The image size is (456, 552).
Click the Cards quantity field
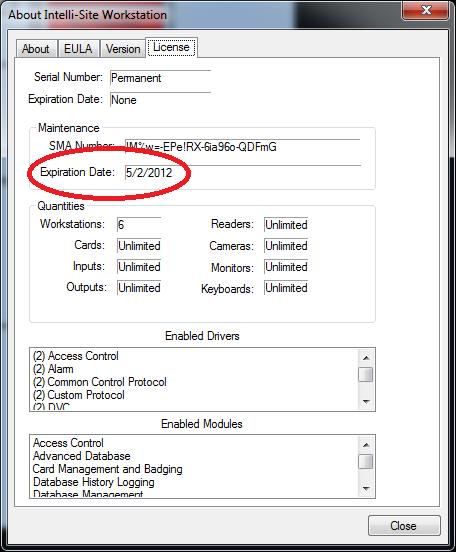[x=139, y=246]
